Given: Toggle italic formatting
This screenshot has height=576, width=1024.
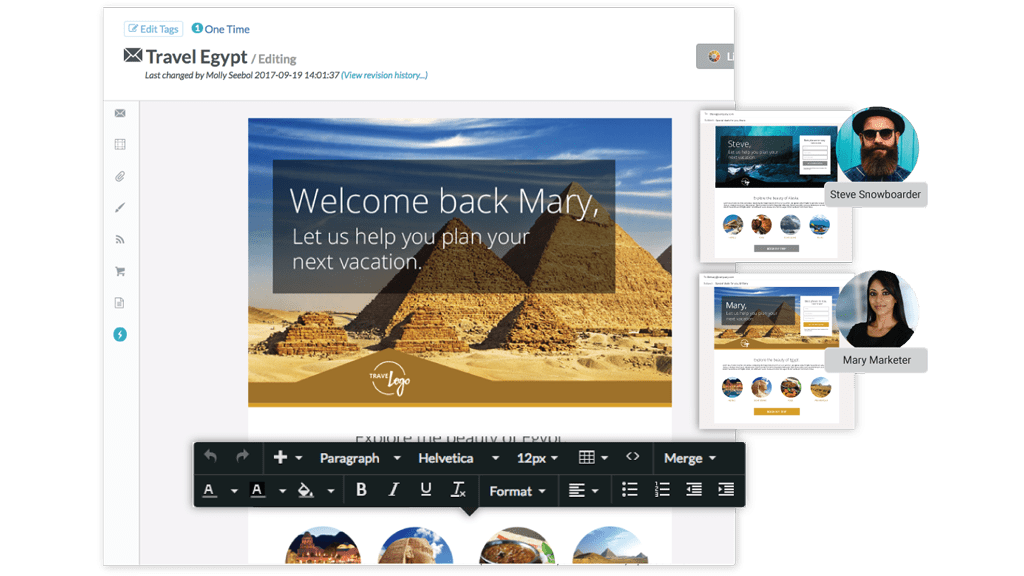Looking at the screenshot, I should pyautogui.click(x=394, y=489).
